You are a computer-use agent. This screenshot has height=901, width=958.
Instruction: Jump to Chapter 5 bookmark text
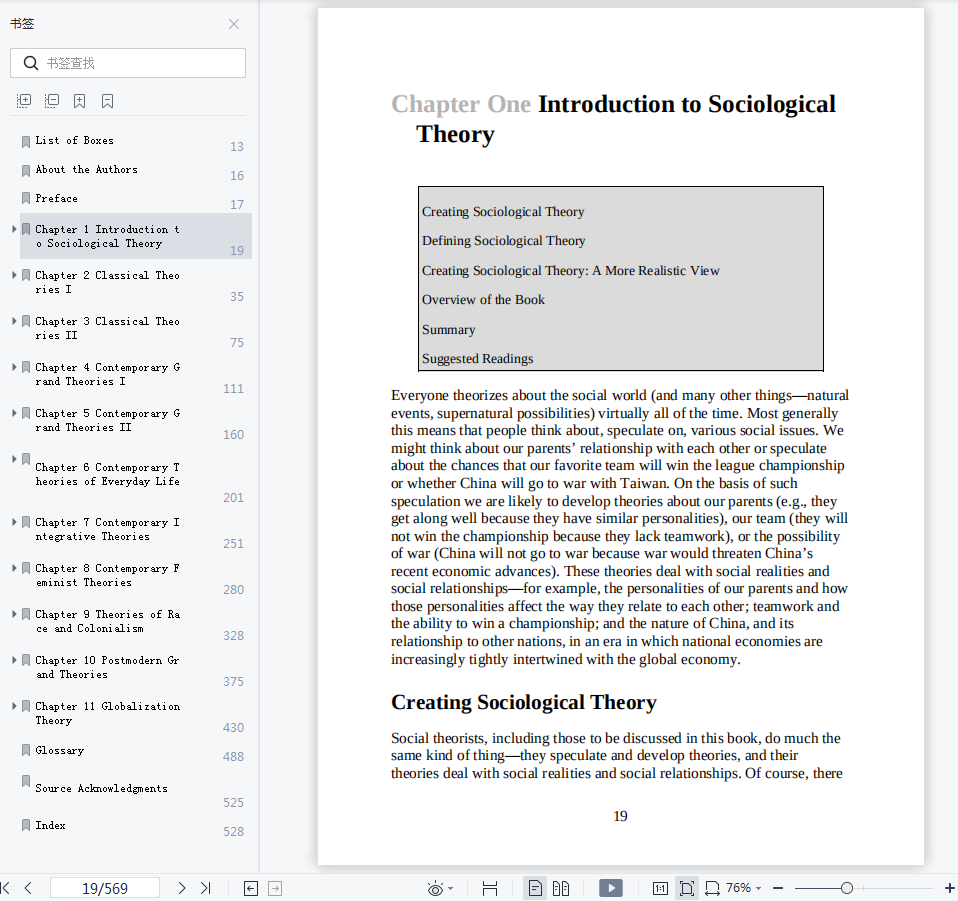pos(108,420)
